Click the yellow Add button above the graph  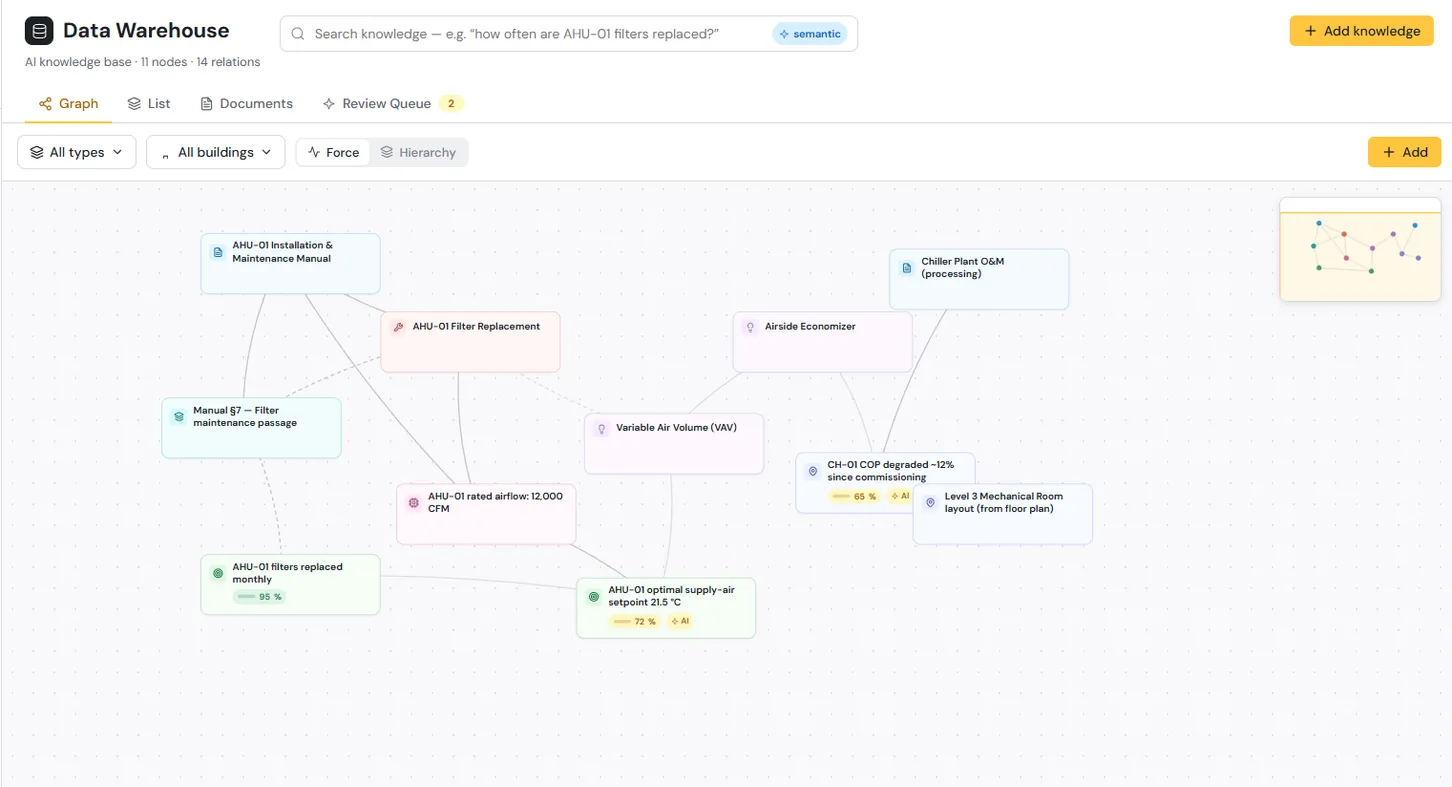coord(1405,152)
